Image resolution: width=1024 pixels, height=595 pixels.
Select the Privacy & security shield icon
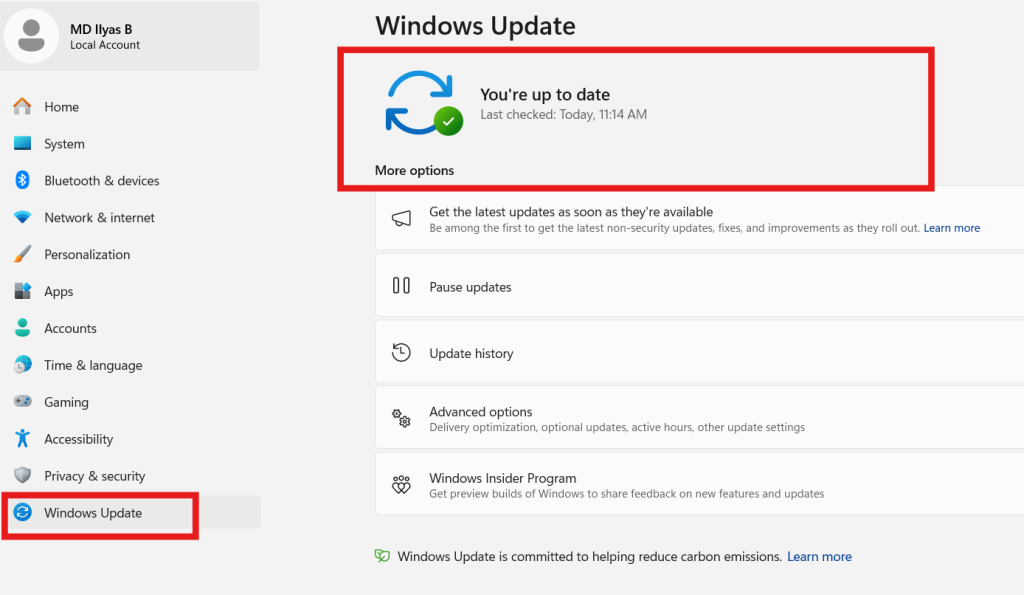(x=20, y=475)
